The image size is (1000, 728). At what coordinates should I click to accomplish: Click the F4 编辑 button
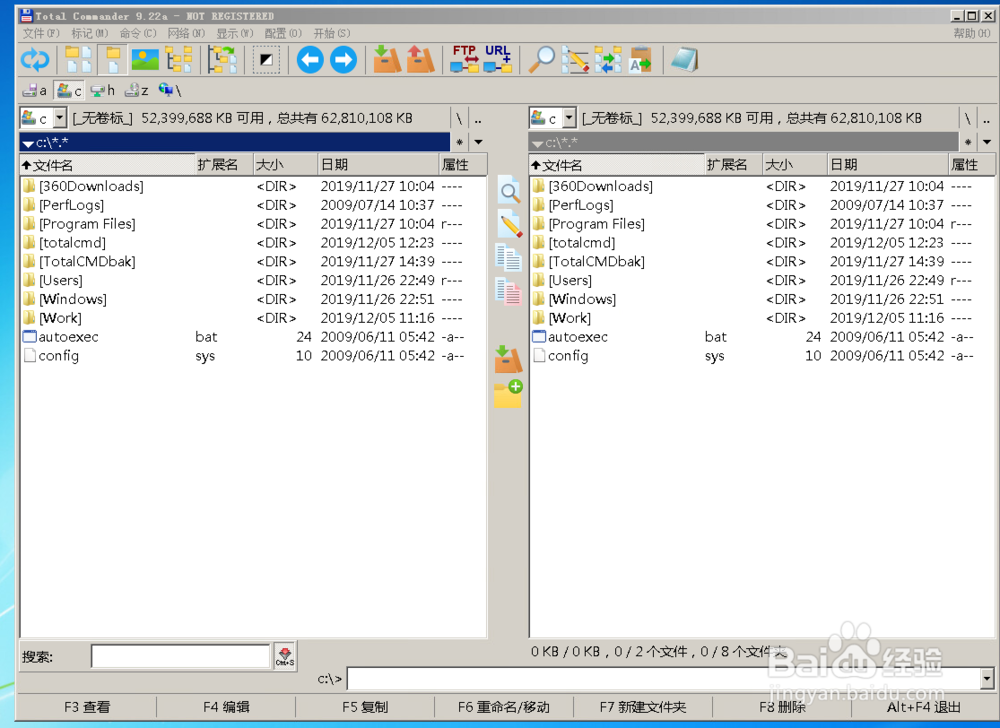(x=226, y=707)
